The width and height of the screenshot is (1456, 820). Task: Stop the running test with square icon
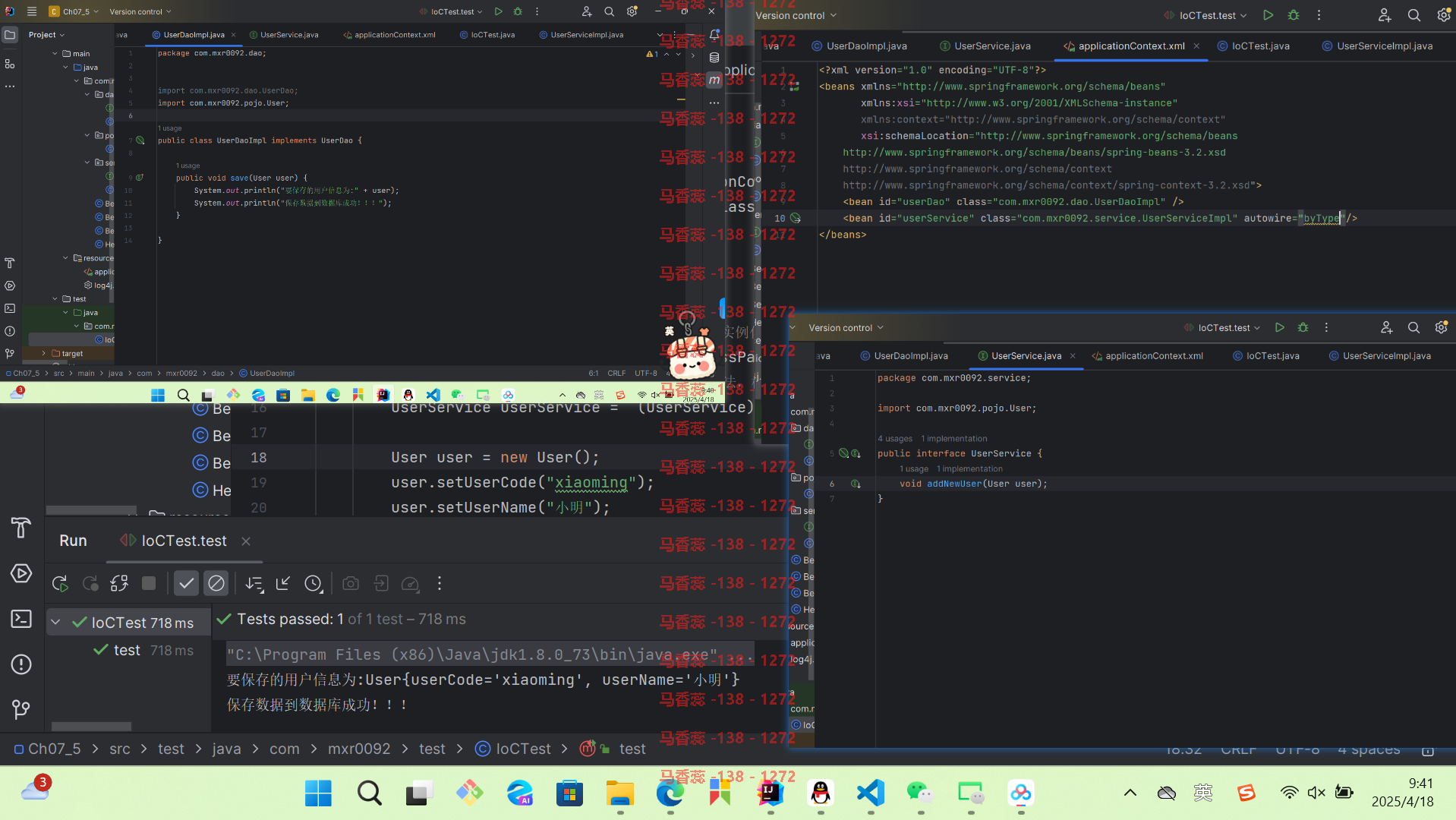coord(149,583)
